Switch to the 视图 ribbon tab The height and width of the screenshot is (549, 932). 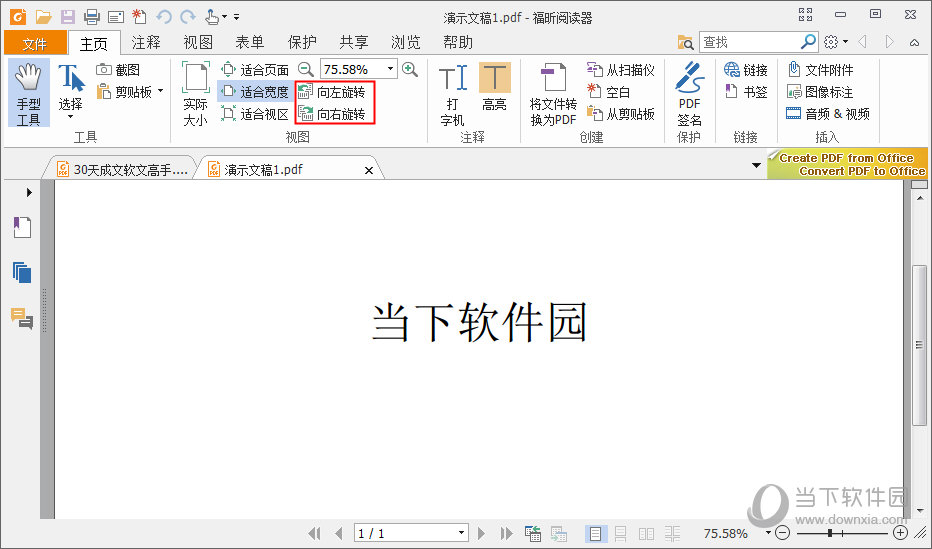(198, 42)
